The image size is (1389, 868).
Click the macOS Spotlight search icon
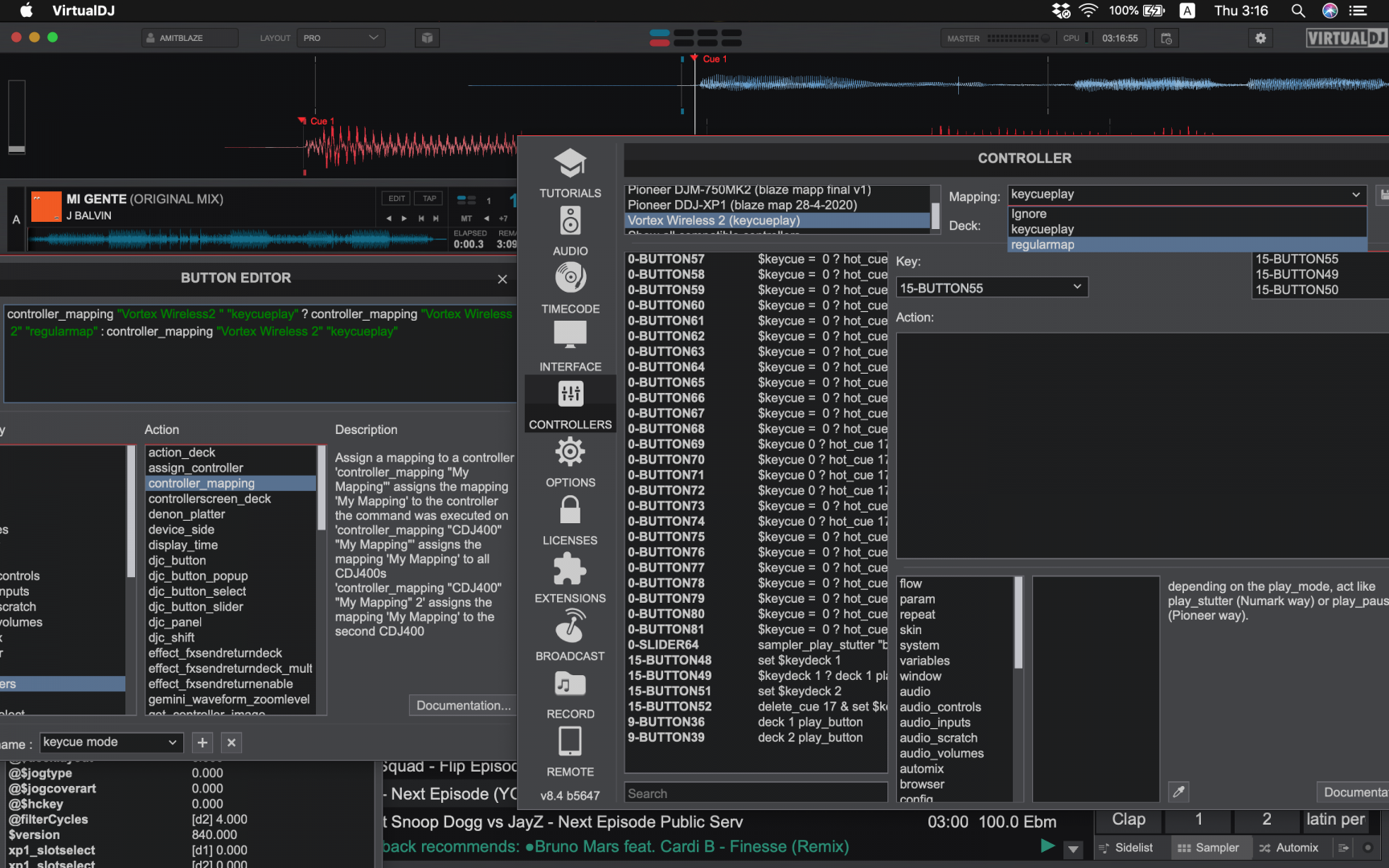coord(1297,10)
